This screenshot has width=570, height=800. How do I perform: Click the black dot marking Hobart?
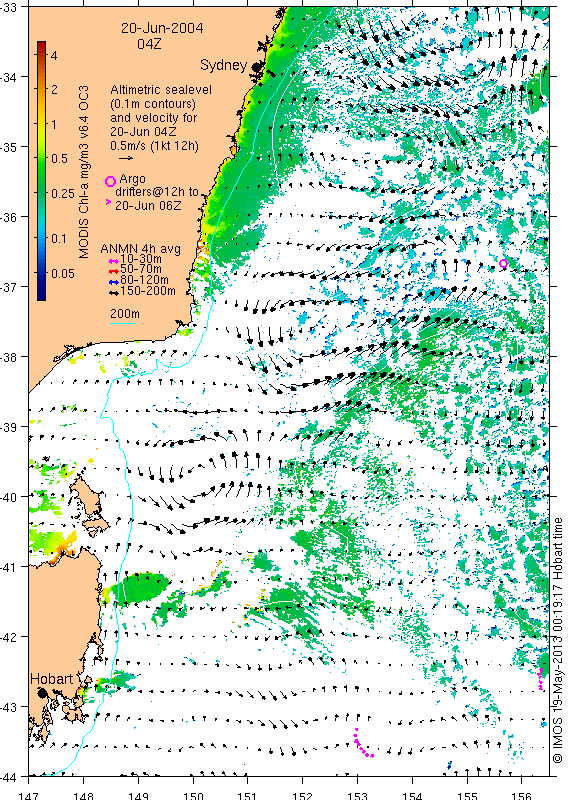tap(42, 693)
